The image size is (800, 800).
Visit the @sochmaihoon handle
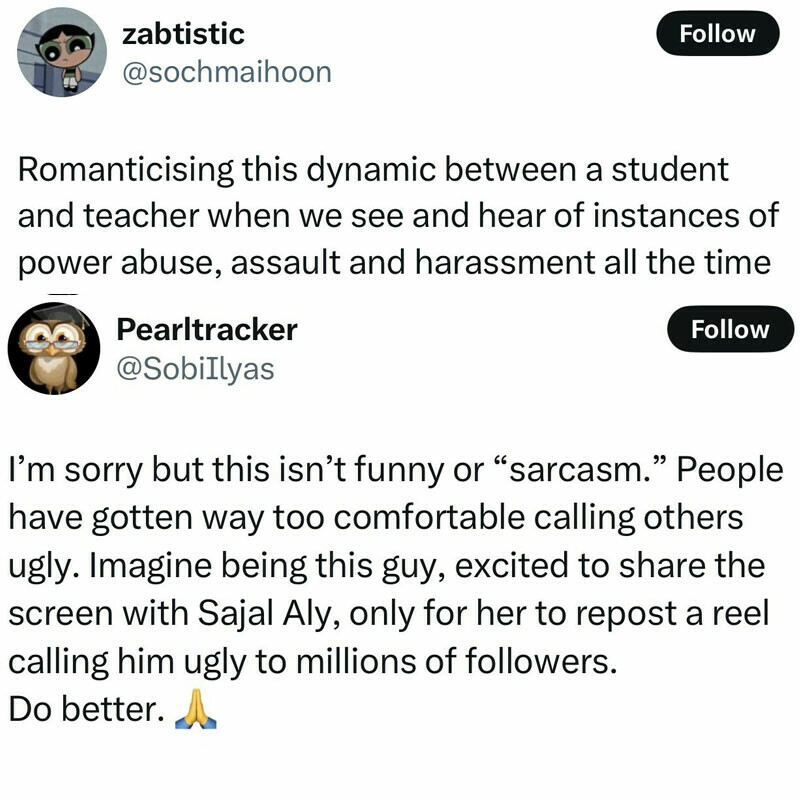(x=225, y=72)
